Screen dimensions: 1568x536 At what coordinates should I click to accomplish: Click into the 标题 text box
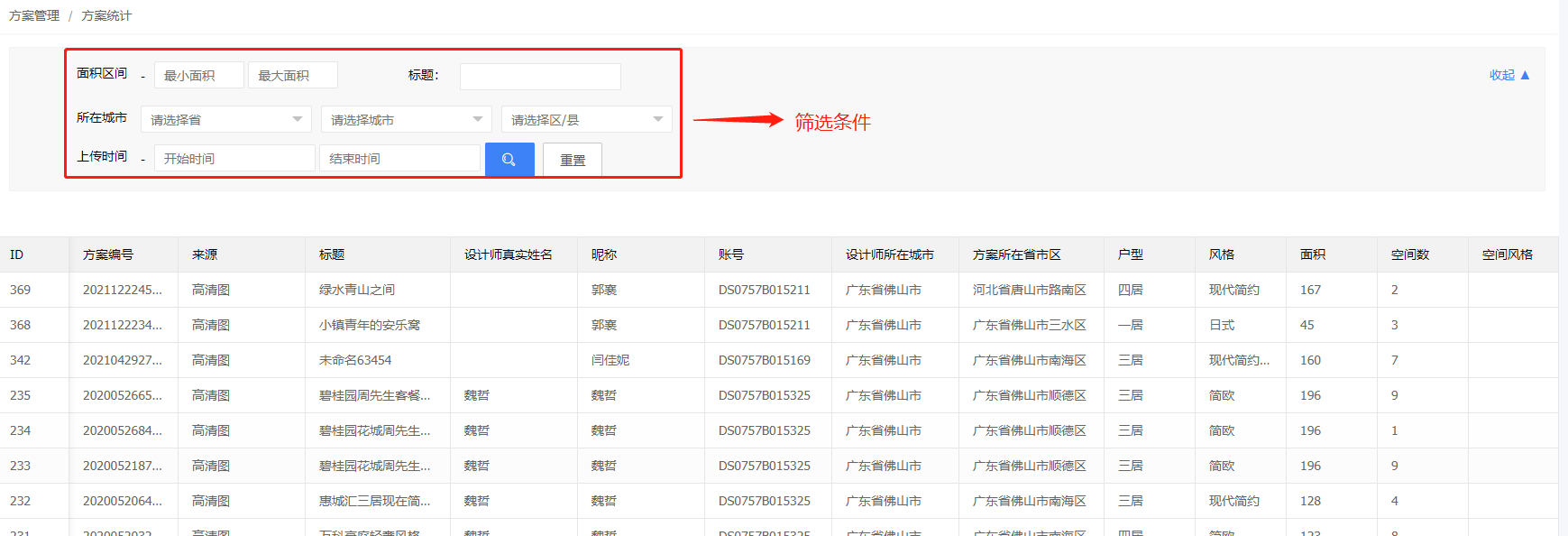pyautogui.click(x=540, y=77)
